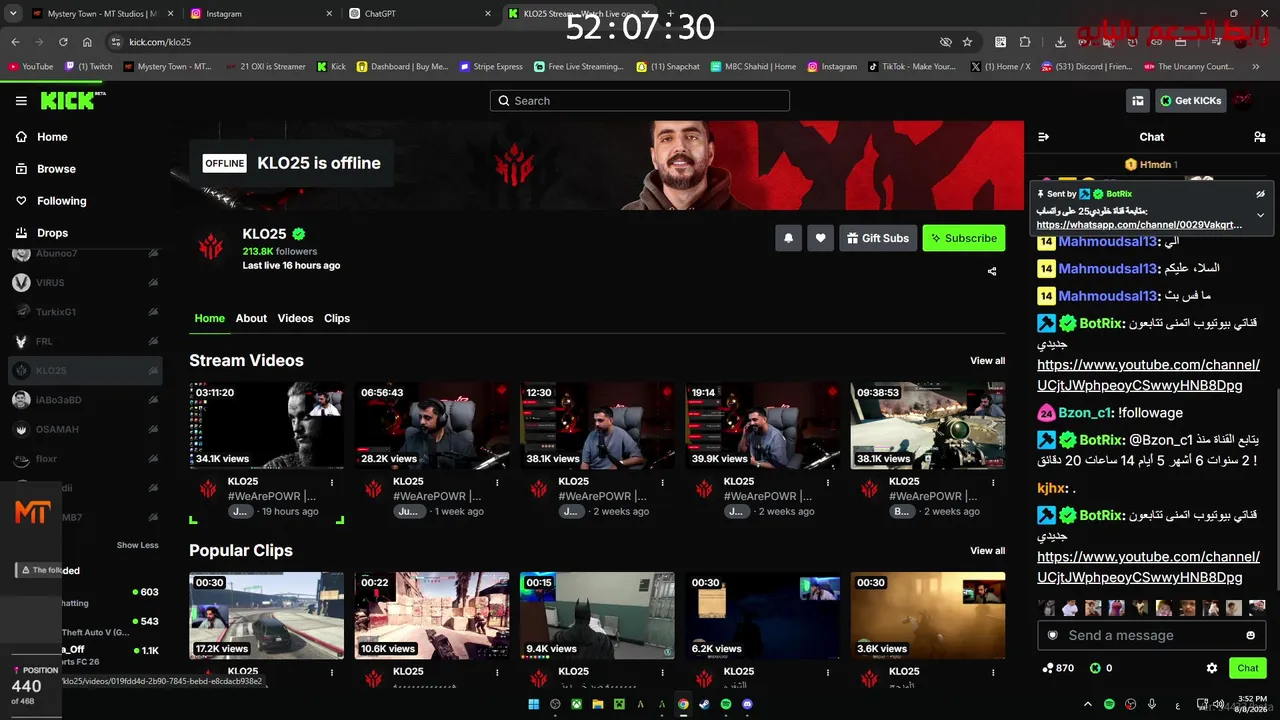Open the Stripe Express bookmark
This screenshot has height=720, width=1280.
click(491, 67)
